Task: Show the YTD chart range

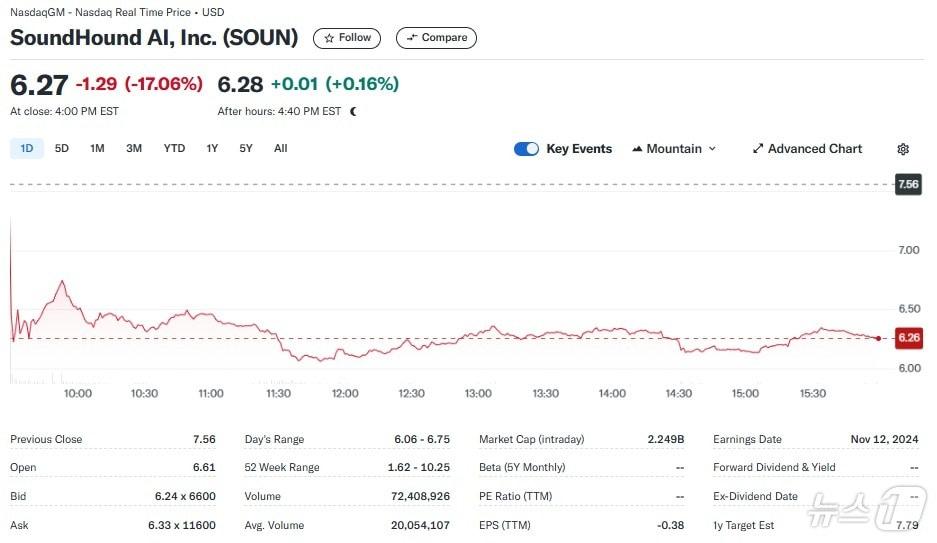Action: coord(174,148)
